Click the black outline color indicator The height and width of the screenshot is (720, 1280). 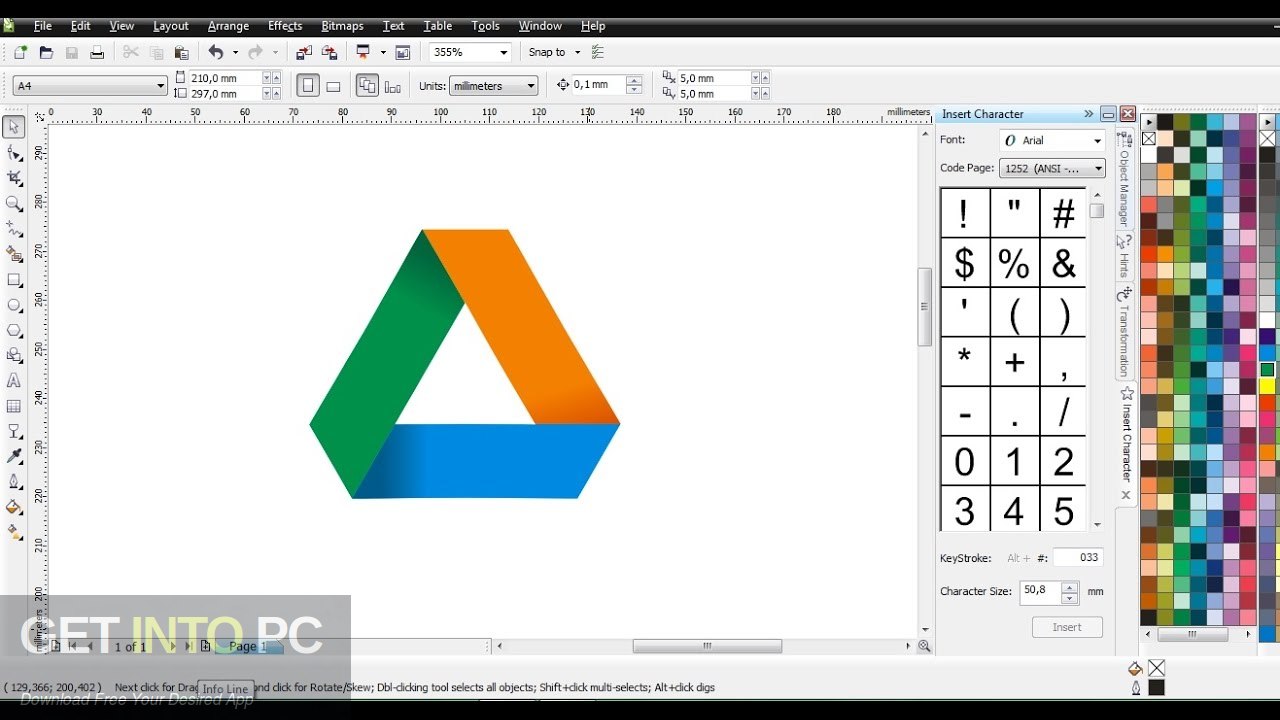click(x=1156, y=688)
